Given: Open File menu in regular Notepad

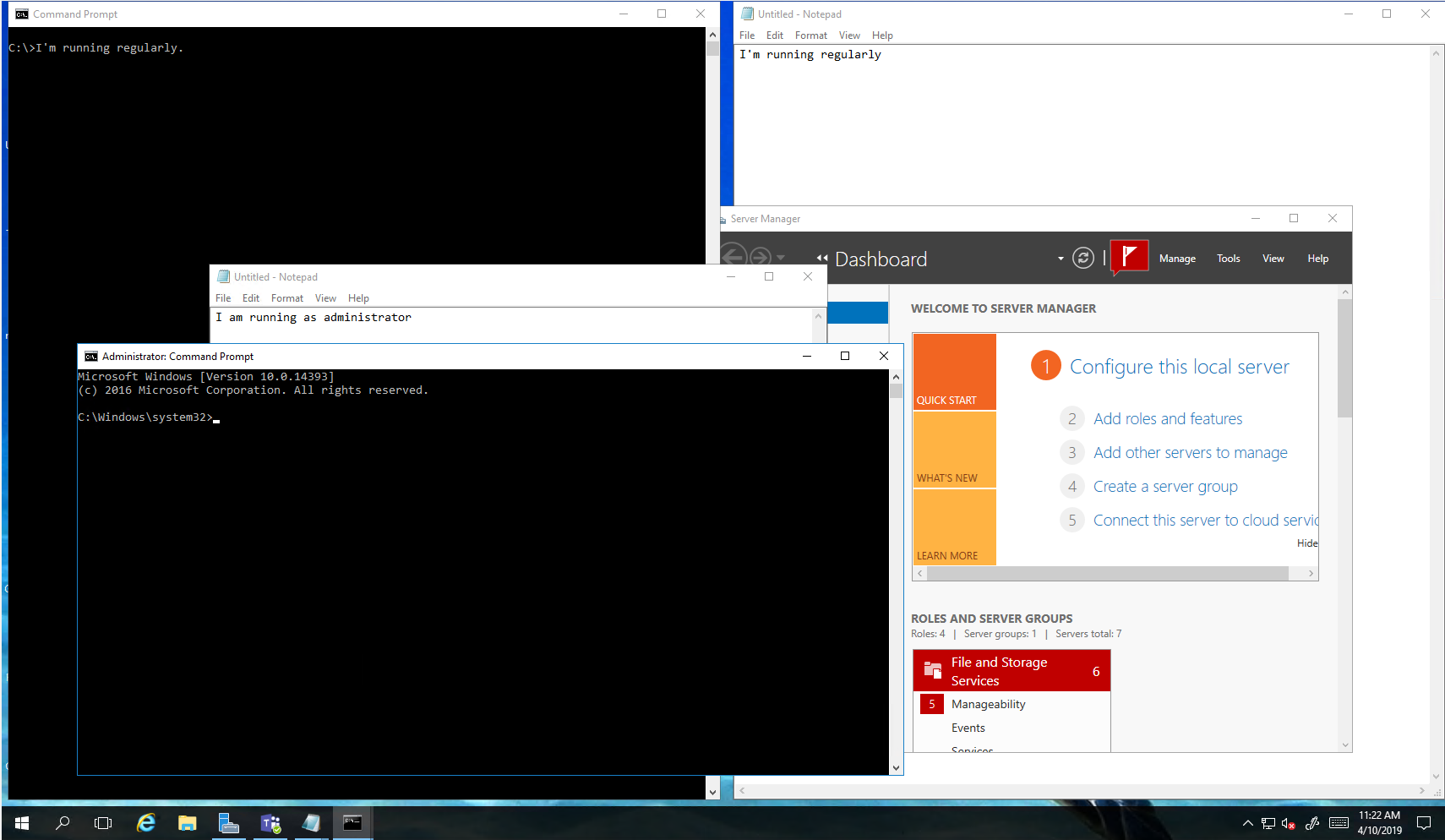Looking at the screenshot, I should [747, 35].
